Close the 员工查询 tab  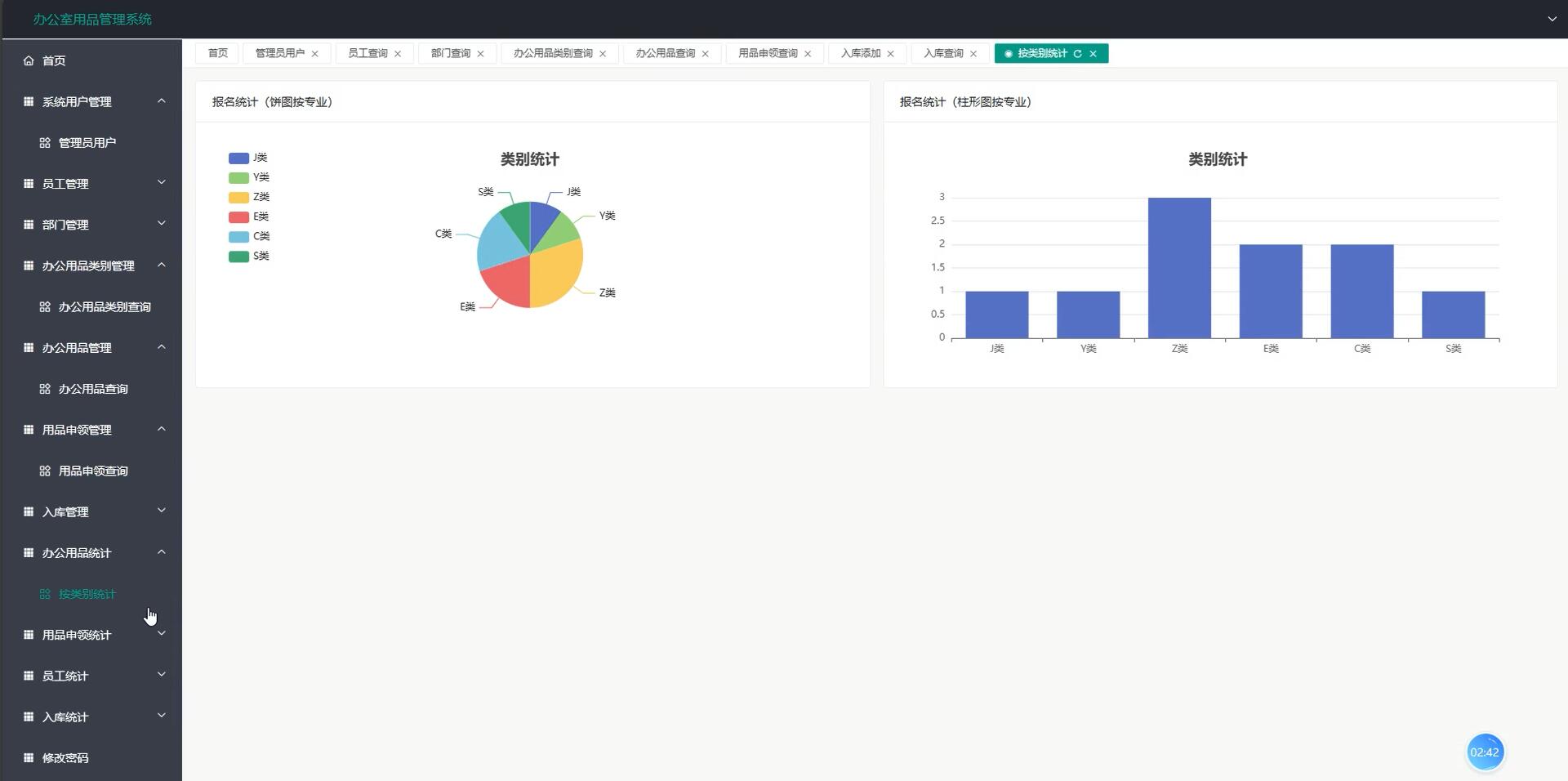point(398,53)
